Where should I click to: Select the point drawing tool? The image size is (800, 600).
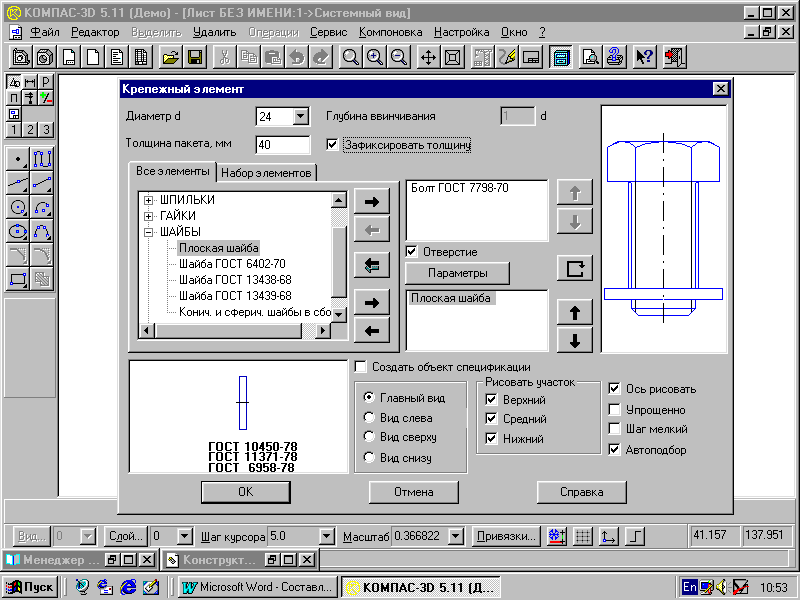[x=18, y=159]
